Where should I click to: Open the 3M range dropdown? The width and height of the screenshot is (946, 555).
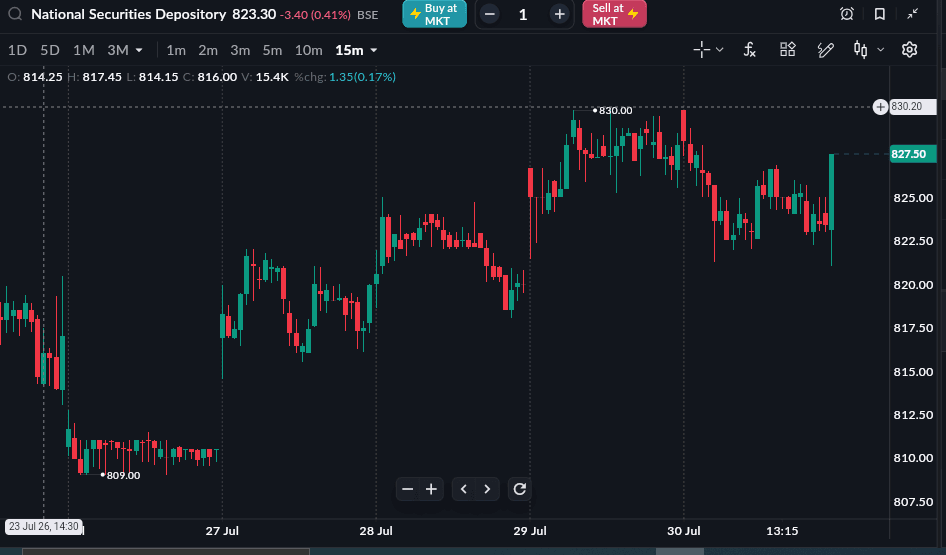point(124,50)
